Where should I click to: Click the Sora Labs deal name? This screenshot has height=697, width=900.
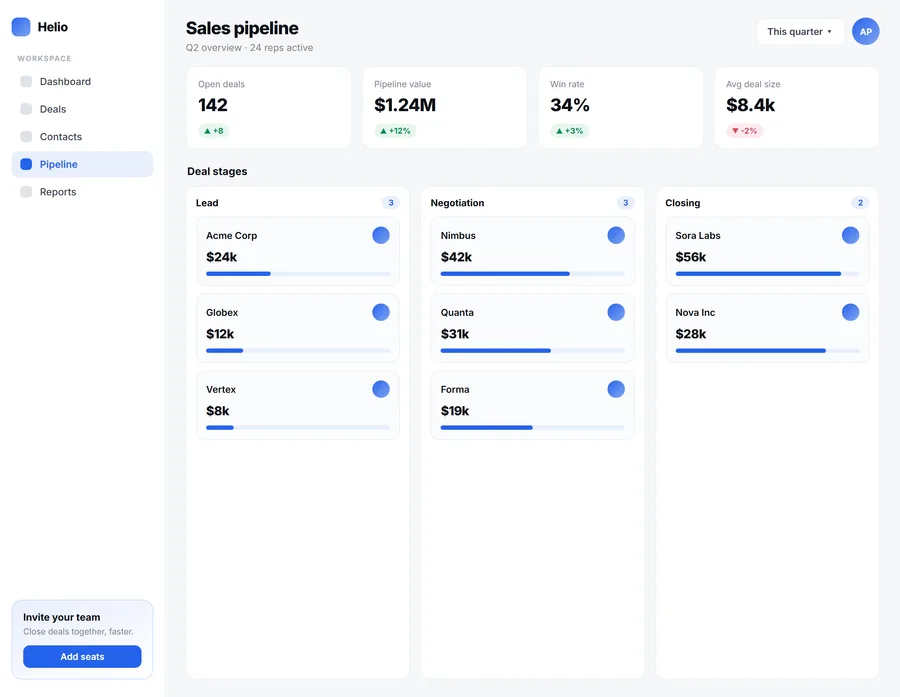coord(698,235)
